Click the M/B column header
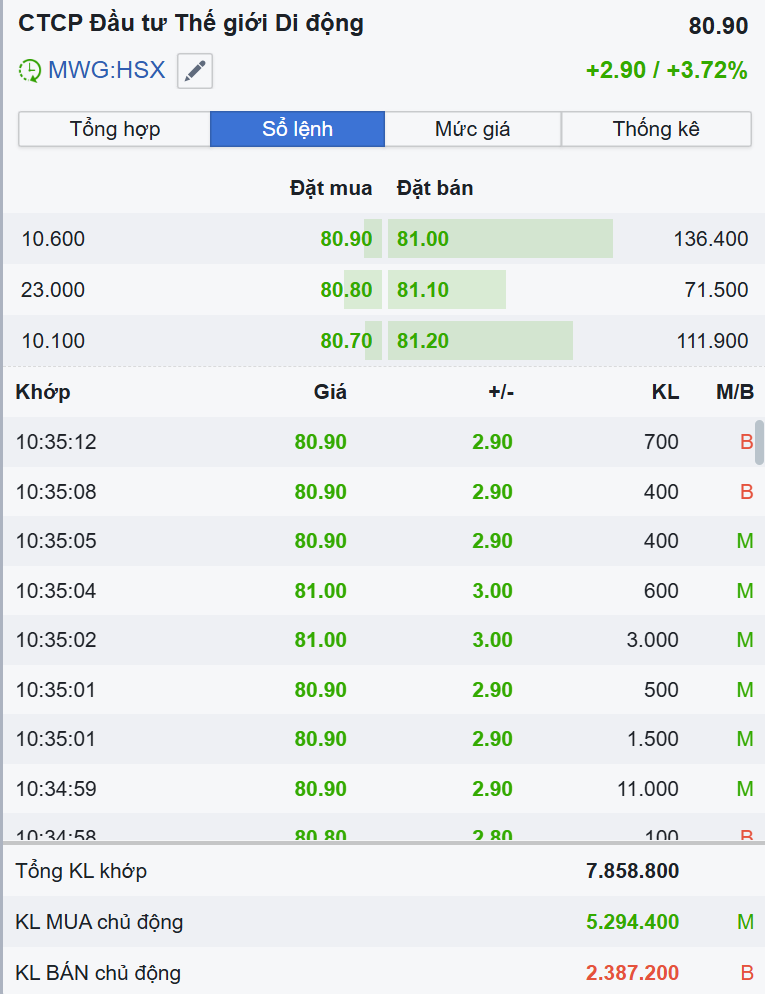Image resolution: width=765 pixels, height=994 pixels. click(x=735, y=392)
